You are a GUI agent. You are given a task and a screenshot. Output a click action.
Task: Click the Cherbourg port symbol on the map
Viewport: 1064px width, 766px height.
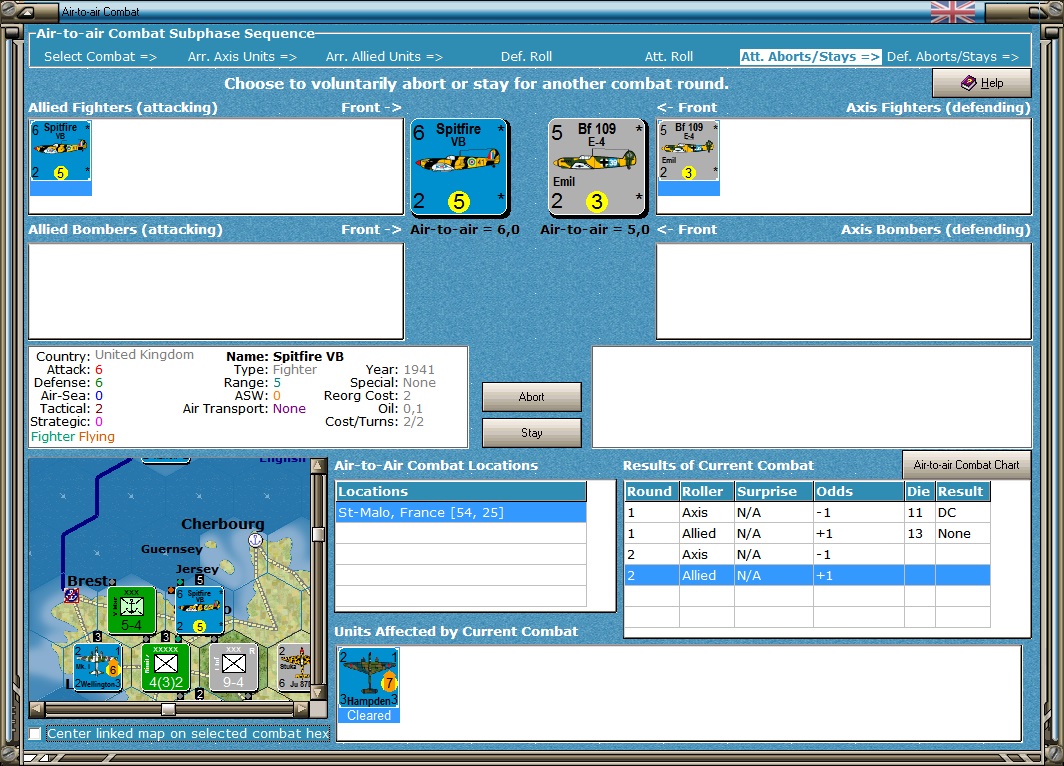[x=255, y=540]
